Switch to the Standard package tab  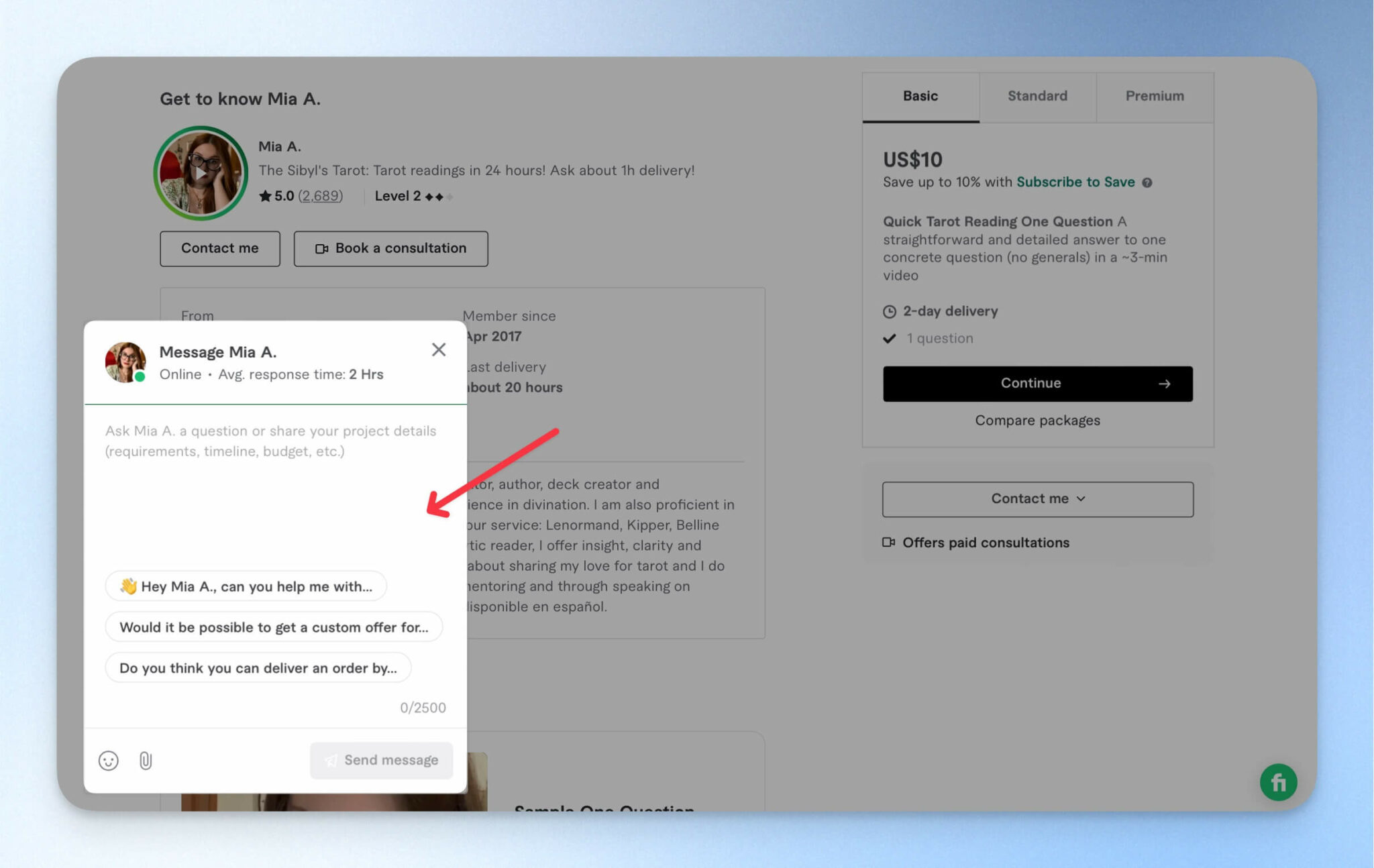pos(1037,96)
